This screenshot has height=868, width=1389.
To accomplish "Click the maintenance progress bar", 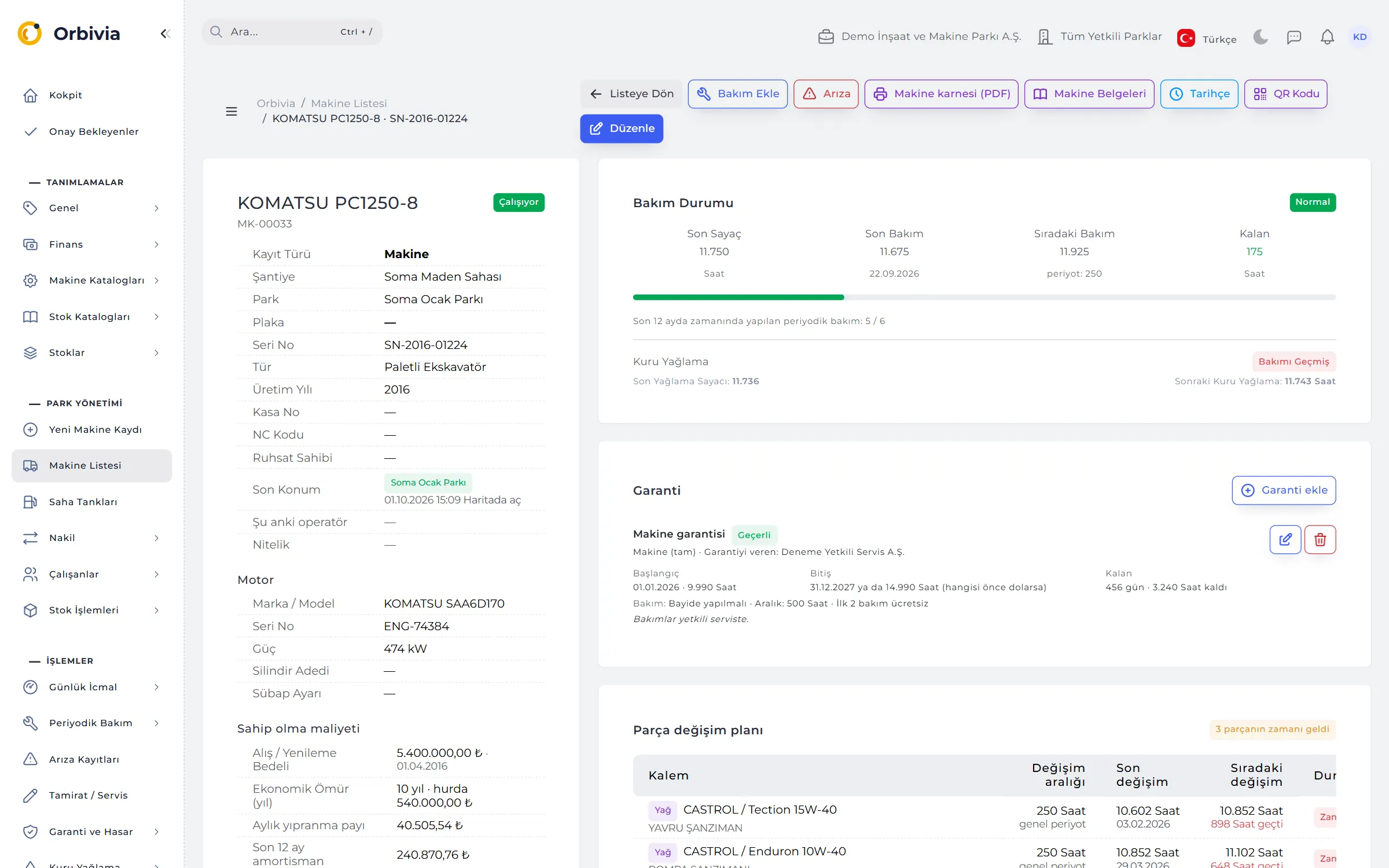I will click(x=984, y=297).
